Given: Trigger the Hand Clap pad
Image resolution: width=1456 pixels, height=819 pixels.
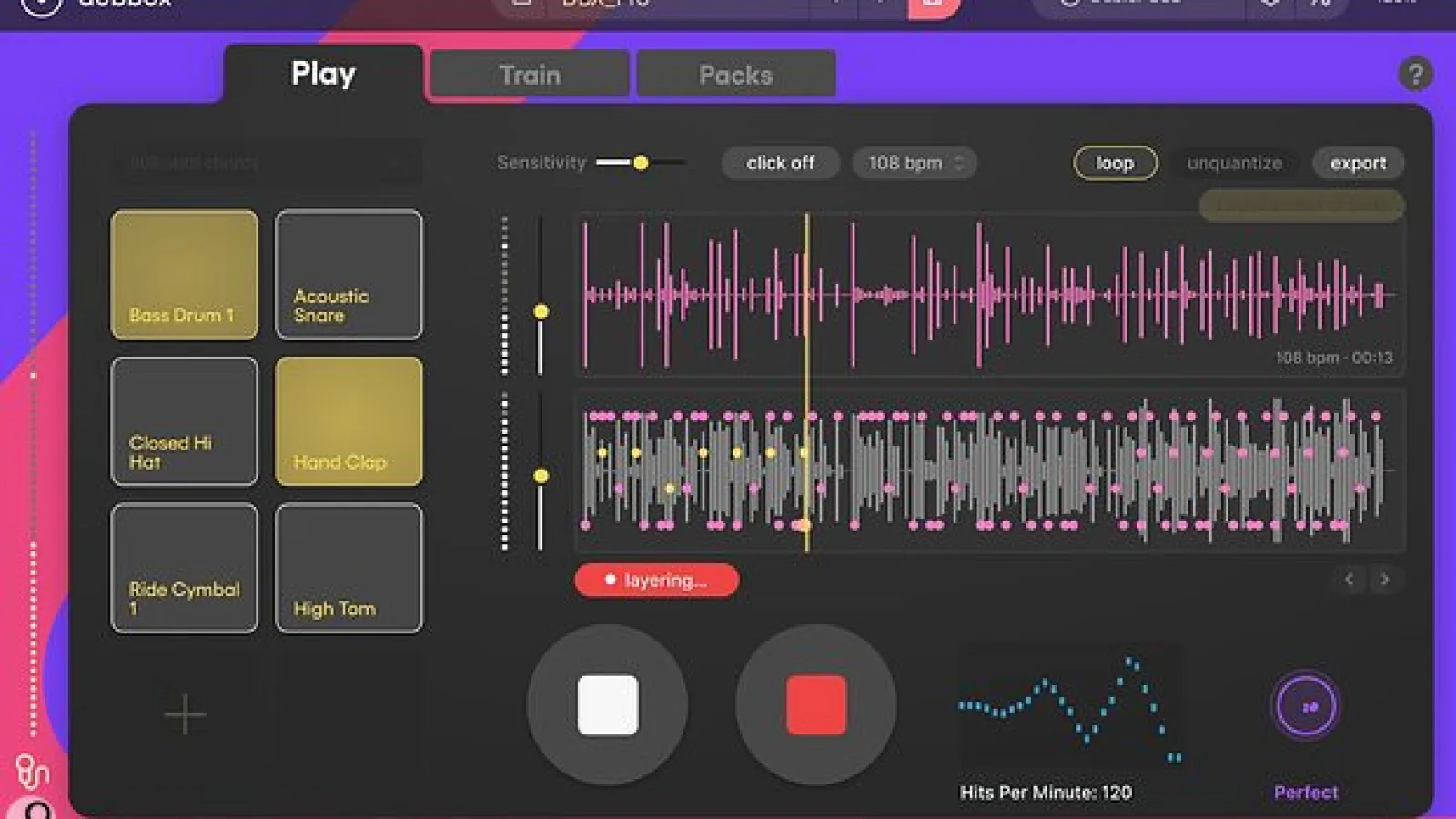Looking at the screenshot, I should tap(349, 421).
